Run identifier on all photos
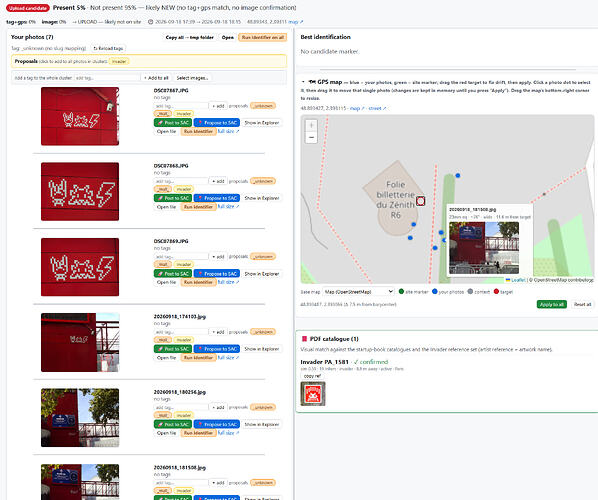Viewport: 598px width, 500px height. click(x=262, y=37)
